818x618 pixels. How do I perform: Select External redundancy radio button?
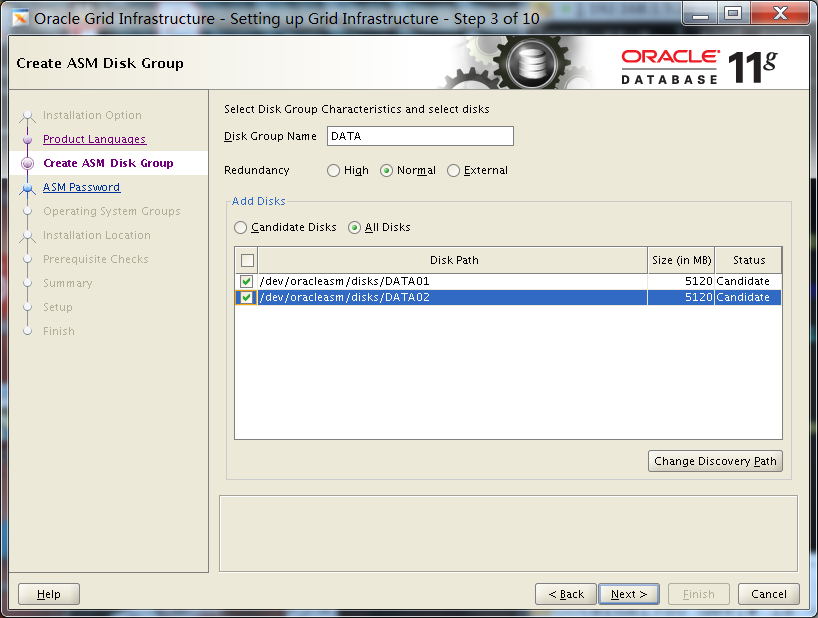click(453, 171)
